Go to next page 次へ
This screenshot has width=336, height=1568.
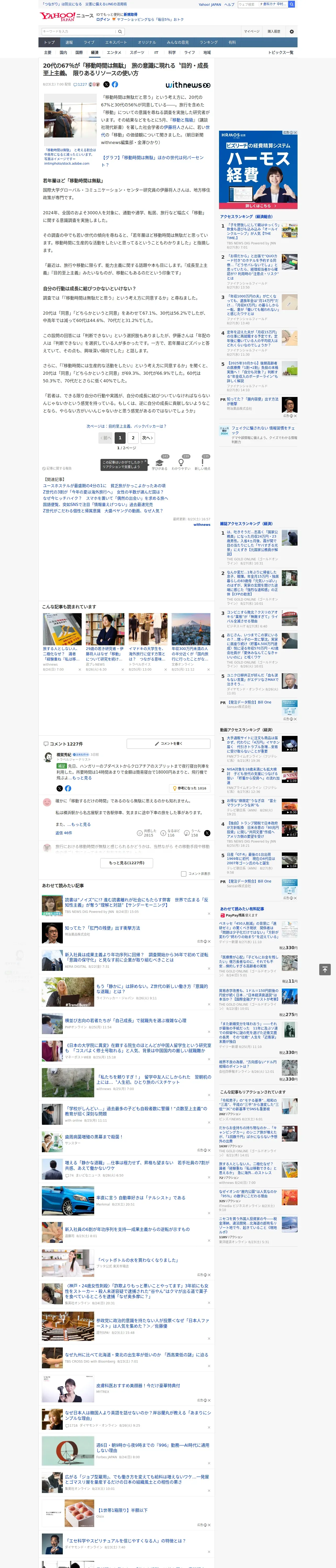[148, 438]
